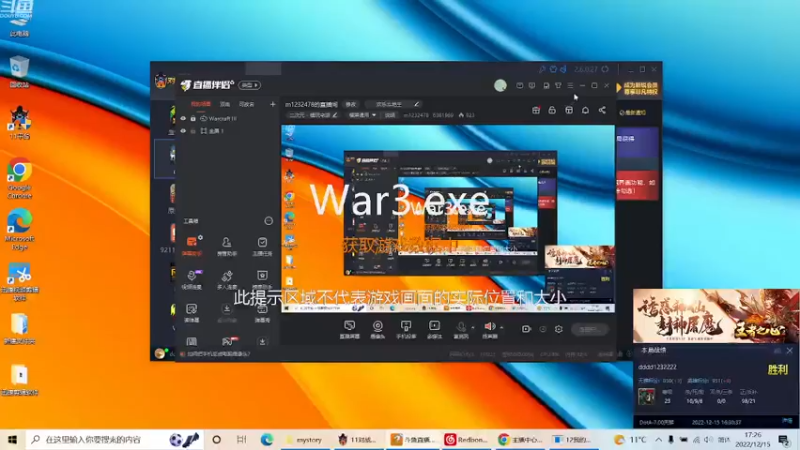Switch to the first red scene tab
The height and width of the screenshot is (450, 800).
(x=201, y=104)
